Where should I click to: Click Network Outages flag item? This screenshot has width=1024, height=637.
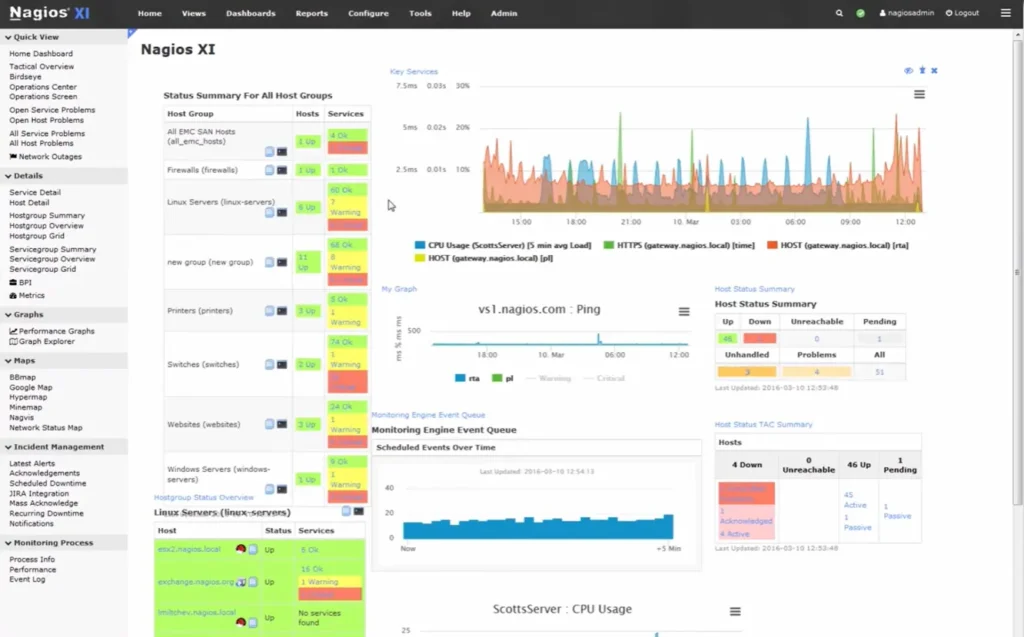[x=46, y=157]
